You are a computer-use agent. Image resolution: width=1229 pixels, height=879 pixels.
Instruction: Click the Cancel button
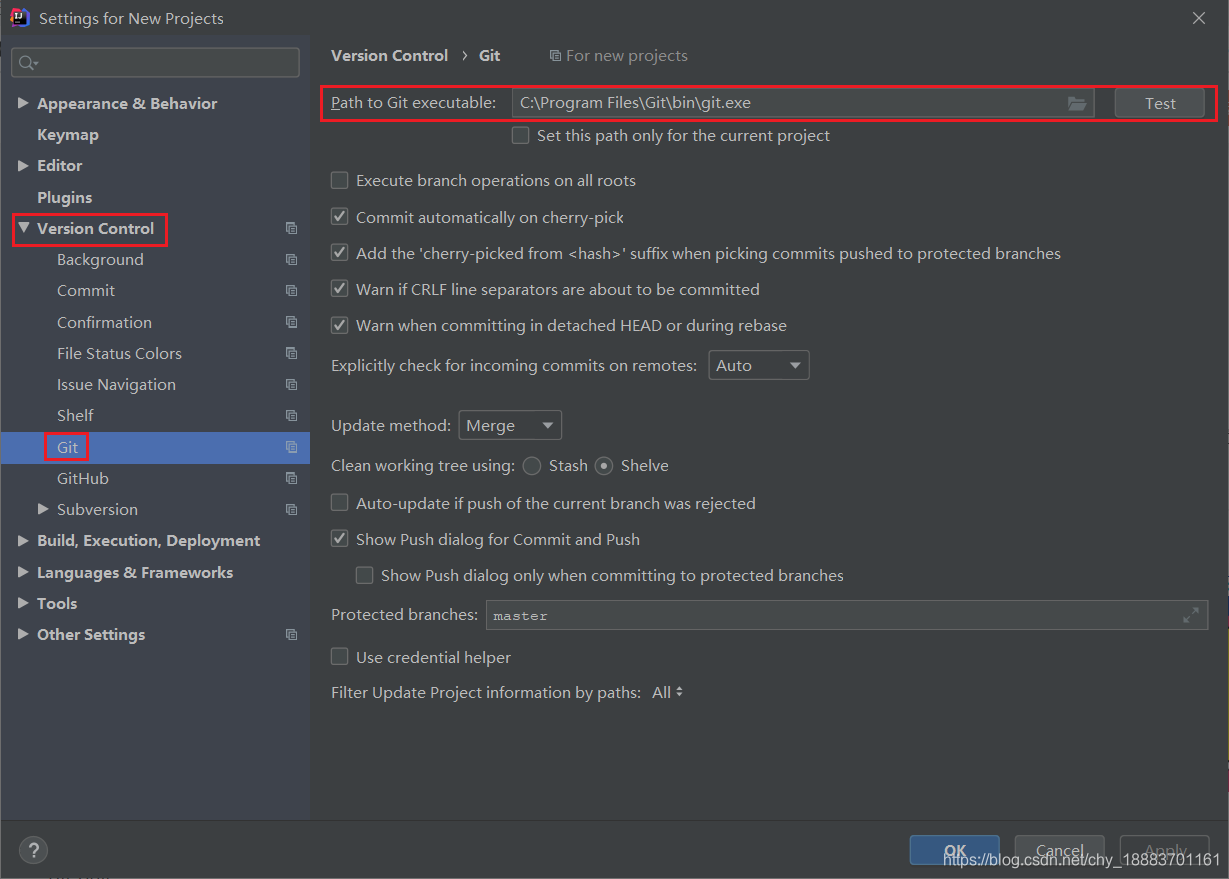coord(1059,850)
